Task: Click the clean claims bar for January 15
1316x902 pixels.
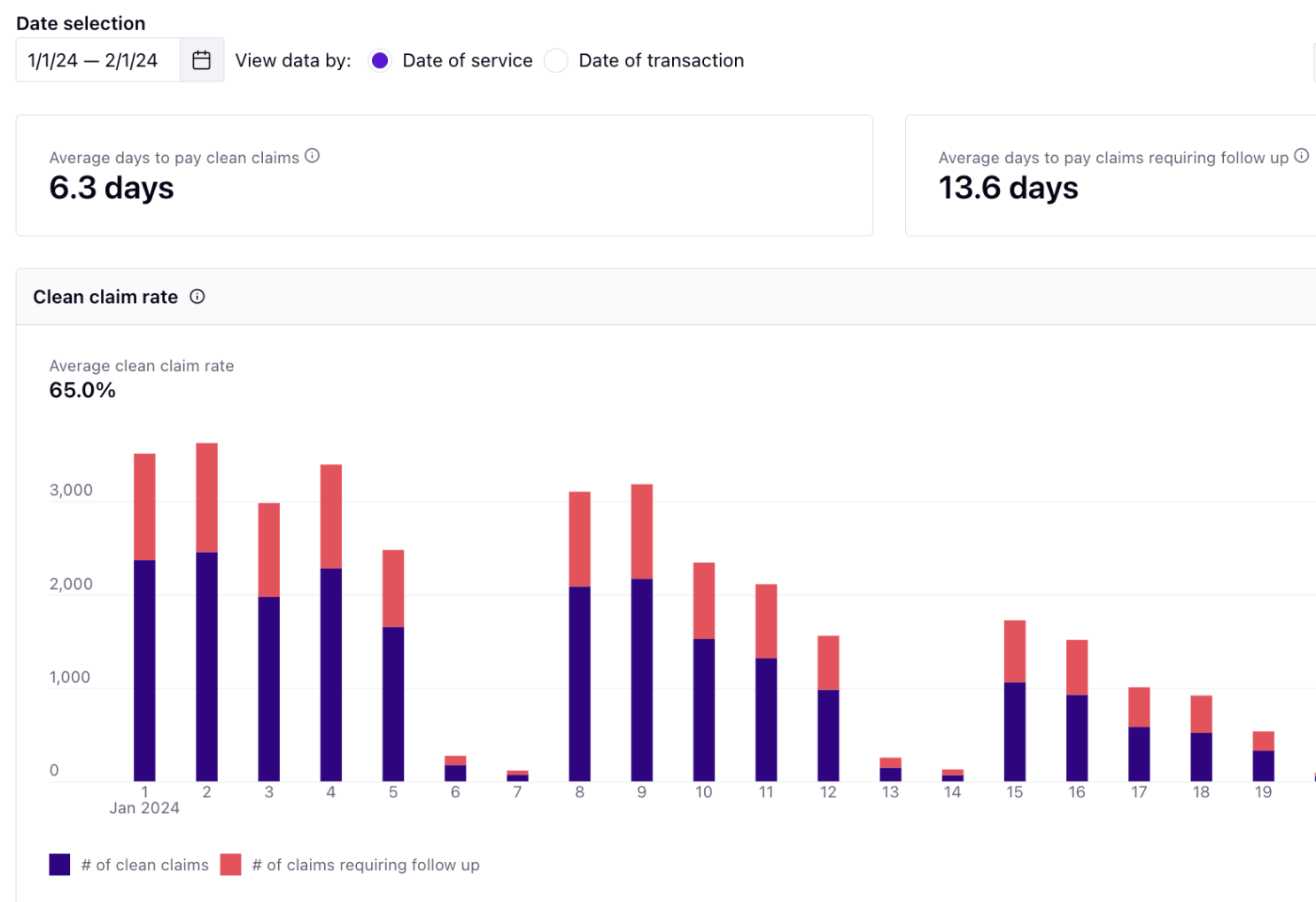Action: (1015, 732)
